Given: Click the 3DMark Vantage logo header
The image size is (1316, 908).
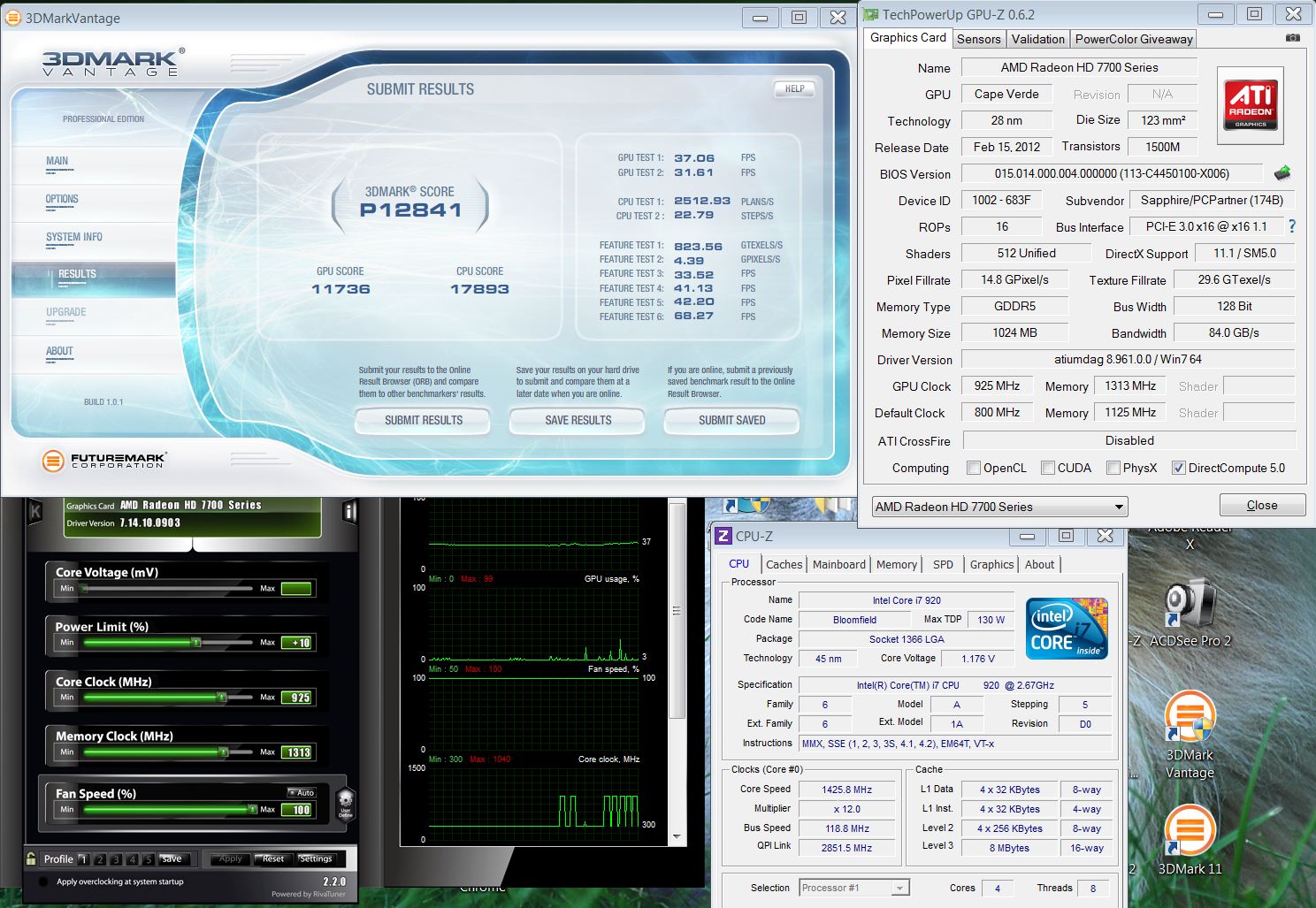Looking at the screenshot, I should [x=113, y=62].
